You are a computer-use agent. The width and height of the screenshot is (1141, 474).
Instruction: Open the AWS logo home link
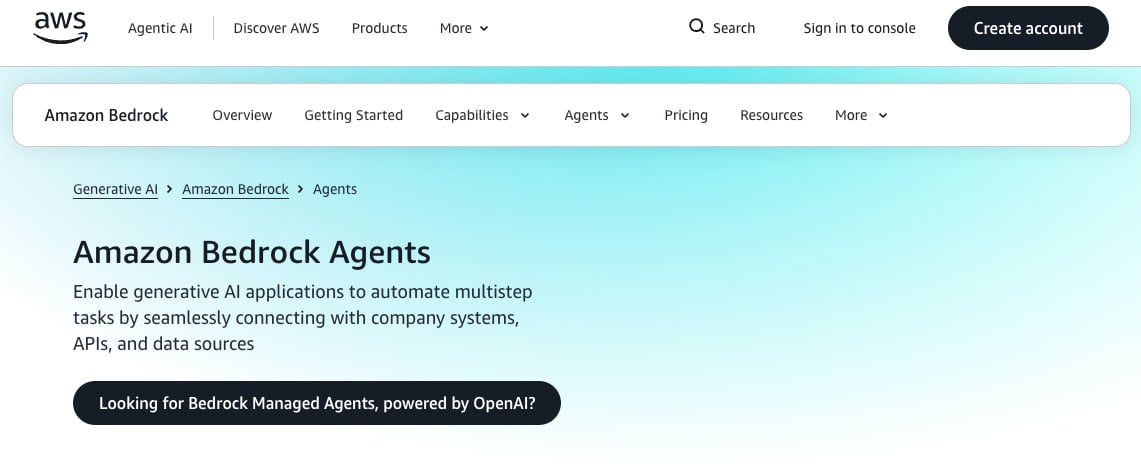click(x=60, y=28)
